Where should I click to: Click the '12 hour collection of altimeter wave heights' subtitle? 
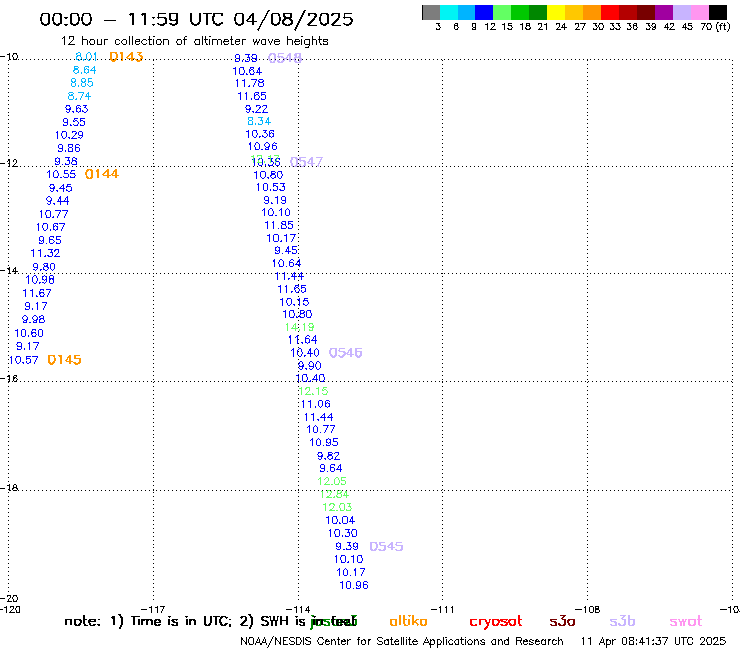point(194,41)
